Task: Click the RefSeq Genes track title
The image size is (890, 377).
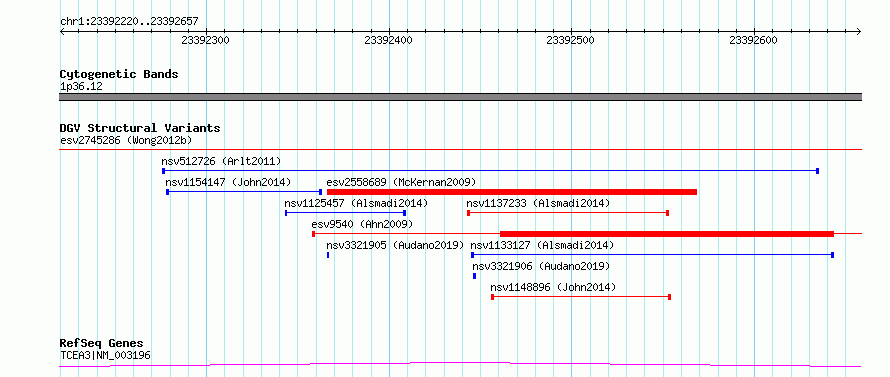Action: pyautogui.click(x=102, y=344)
